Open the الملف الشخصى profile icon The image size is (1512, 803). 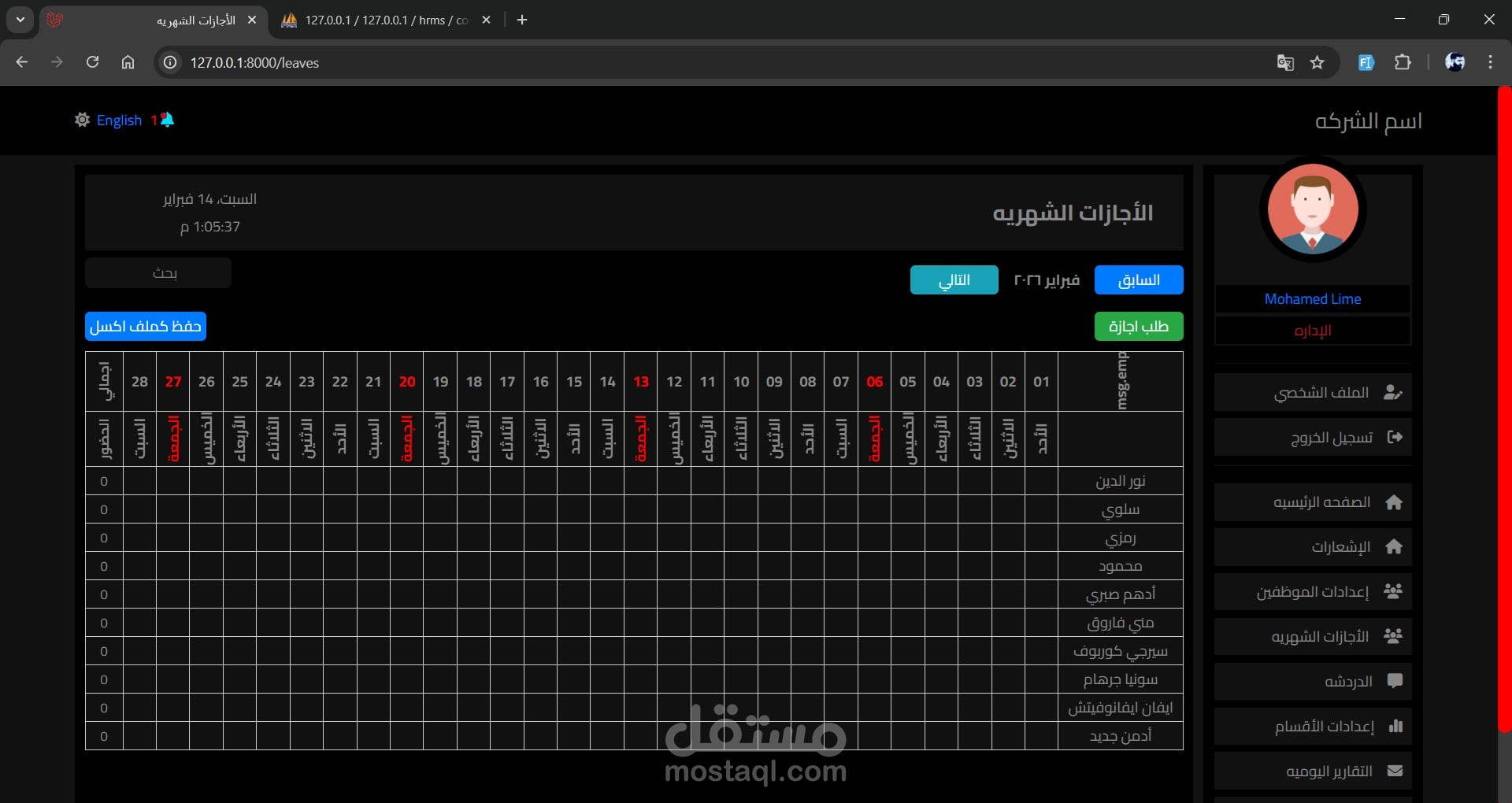1395,392
